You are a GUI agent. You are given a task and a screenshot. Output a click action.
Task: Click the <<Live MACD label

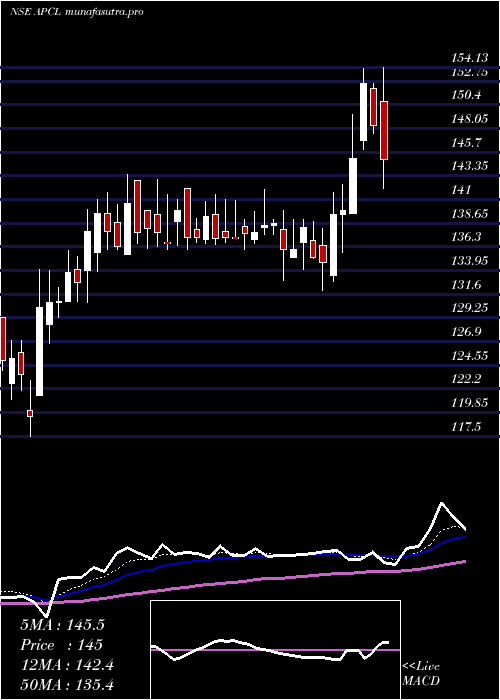point(421,673)
